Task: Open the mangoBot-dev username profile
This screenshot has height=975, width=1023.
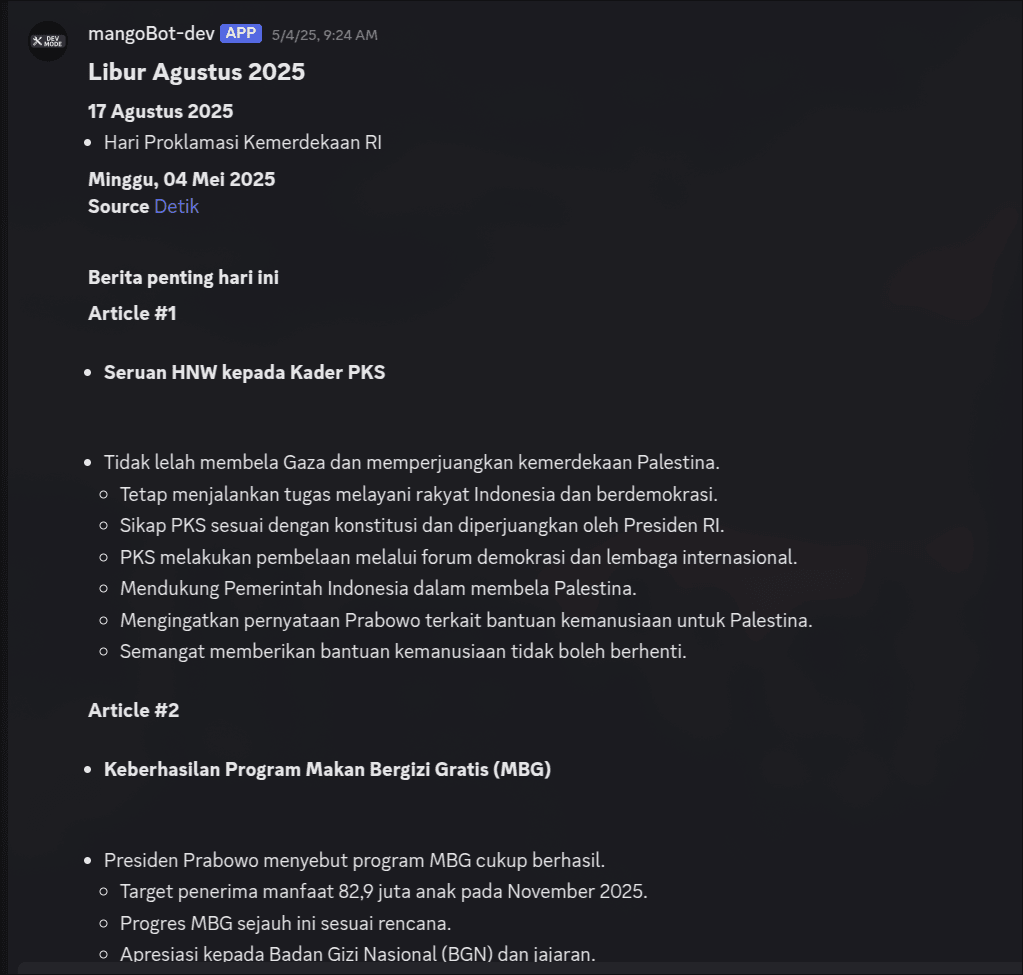Action: coord(151,34)
